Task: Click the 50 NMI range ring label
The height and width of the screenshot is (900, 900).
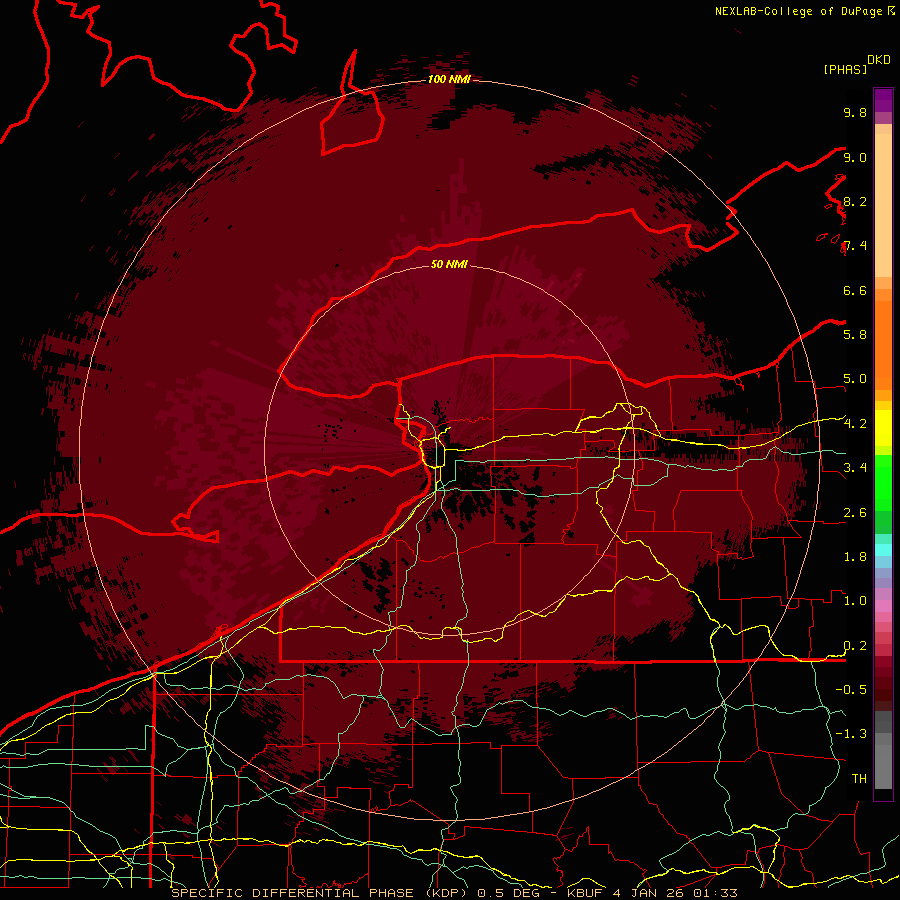Action: pyautogui.click(x=449, y=264)
